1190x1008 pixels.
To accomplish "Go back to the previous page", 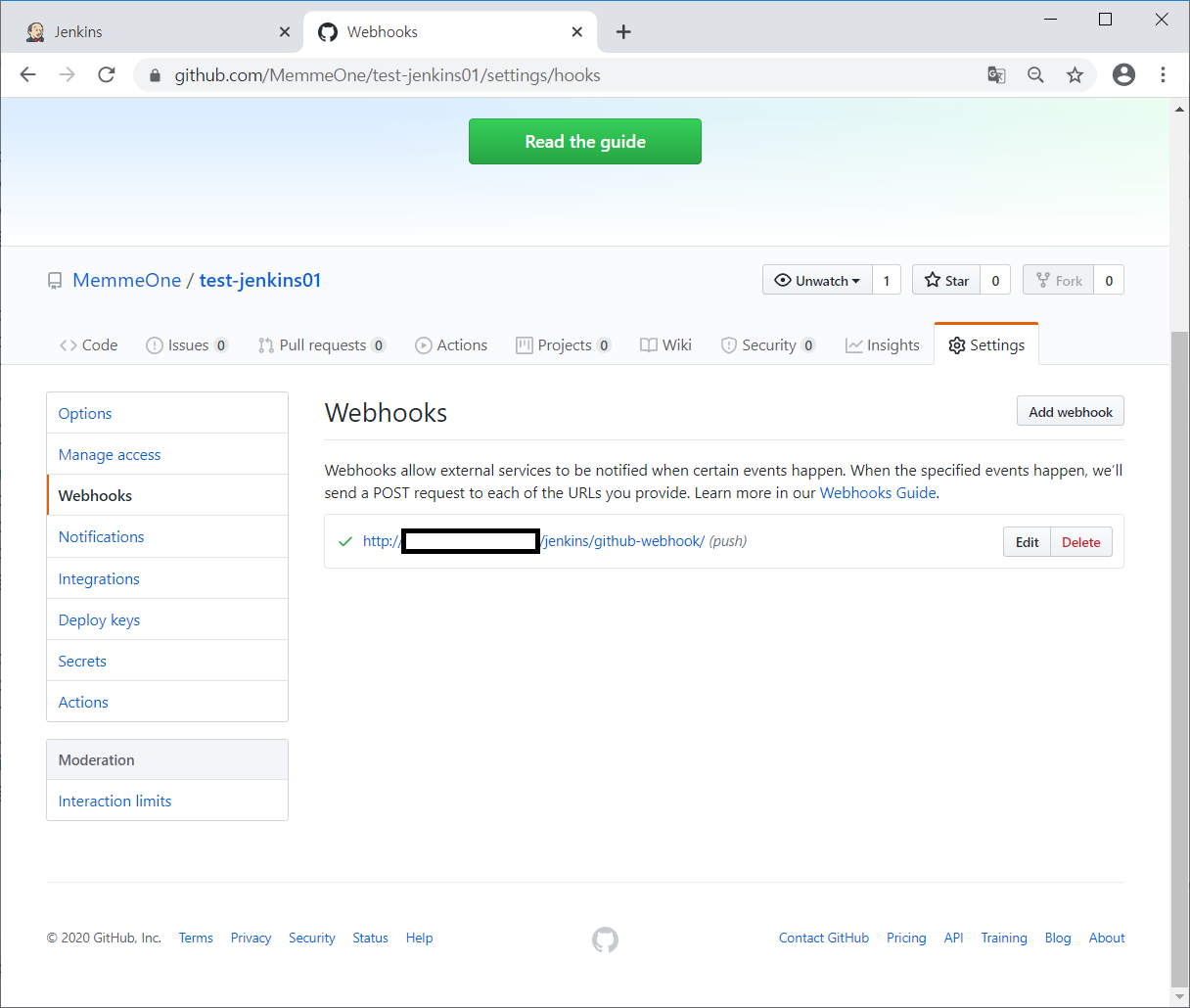I will click(x=27, y=75).
